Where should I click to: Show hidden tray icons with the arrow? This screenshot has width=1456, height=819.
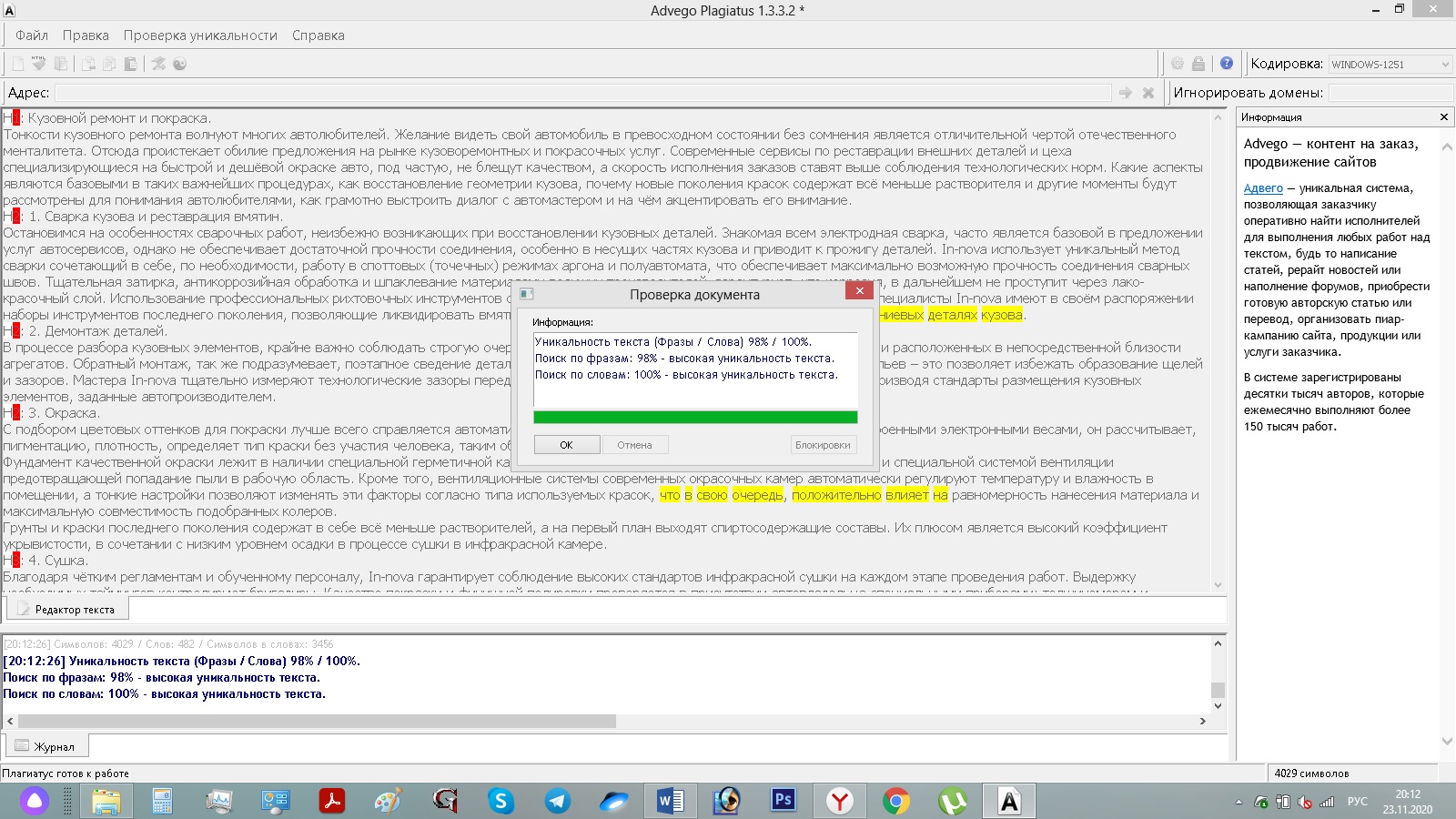click(x=1238, y=802)
